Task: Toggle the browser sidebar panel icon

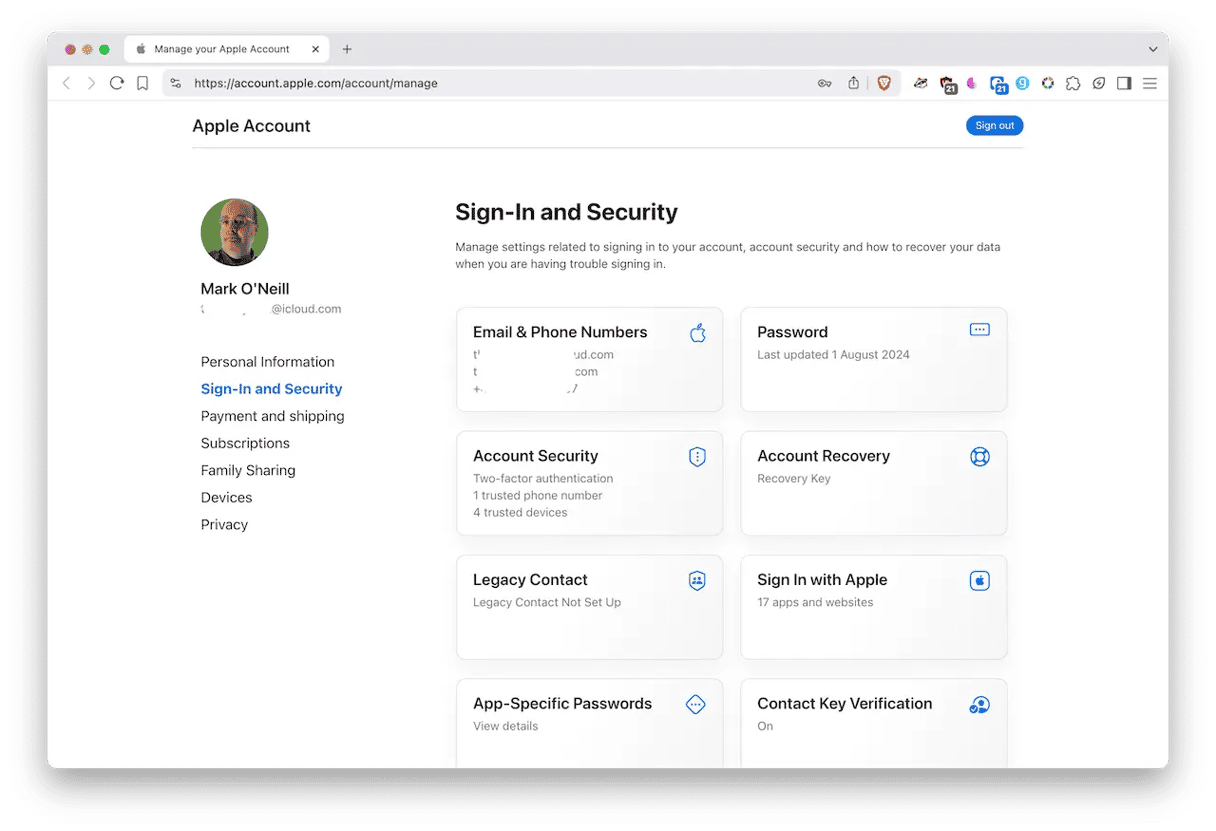Action: (1124, 83)
